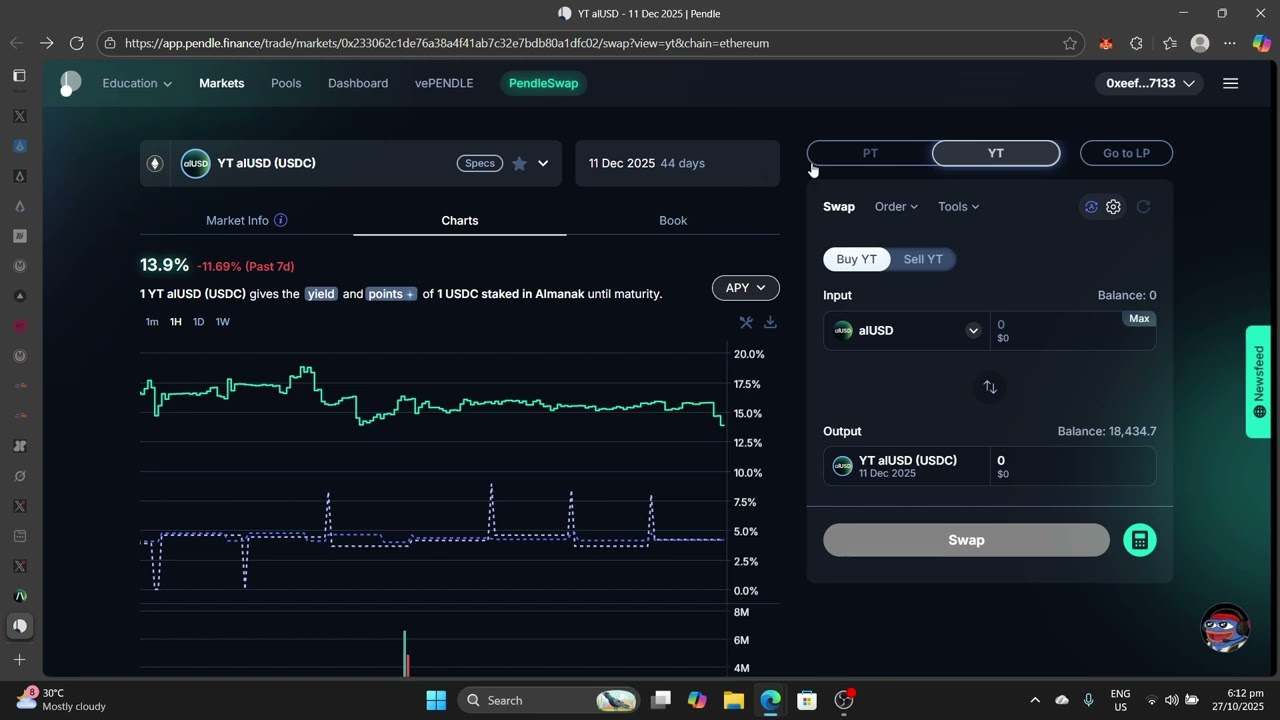This screenshot has height=720, width=1280.
Task: Click Go to LP button
Action: [1126, 153]
